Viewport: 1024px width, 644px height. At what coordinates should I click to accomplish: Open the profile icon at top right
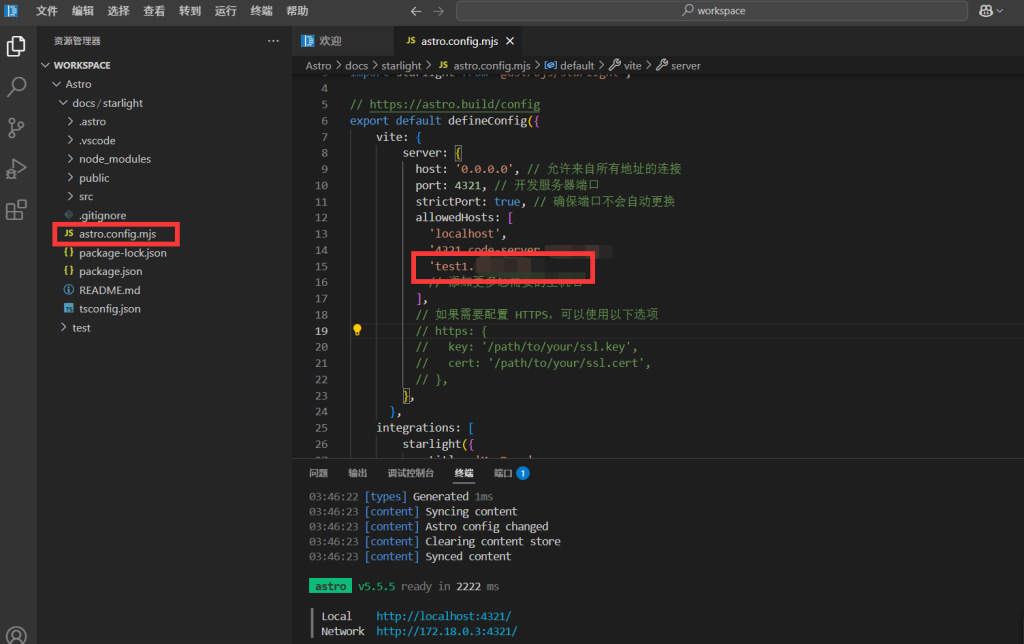pyautogui.click(x=988, y=10)
